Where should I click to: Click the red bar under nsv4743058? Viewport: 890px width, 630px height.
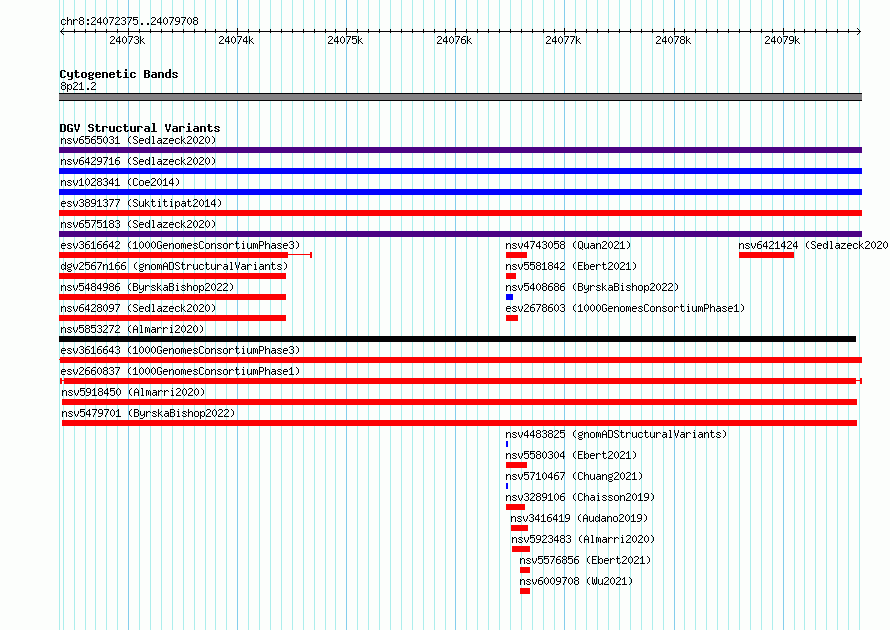tap(517, 255)
